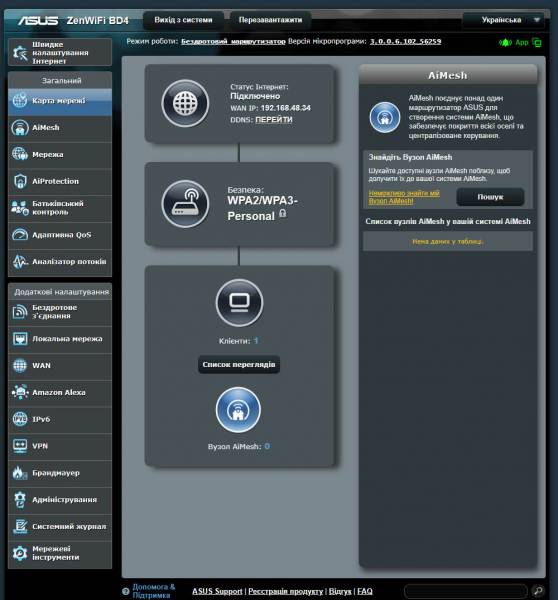Click the Реєстрація продукту link
Screen dimensions: 558x600
tap(286, 591)
